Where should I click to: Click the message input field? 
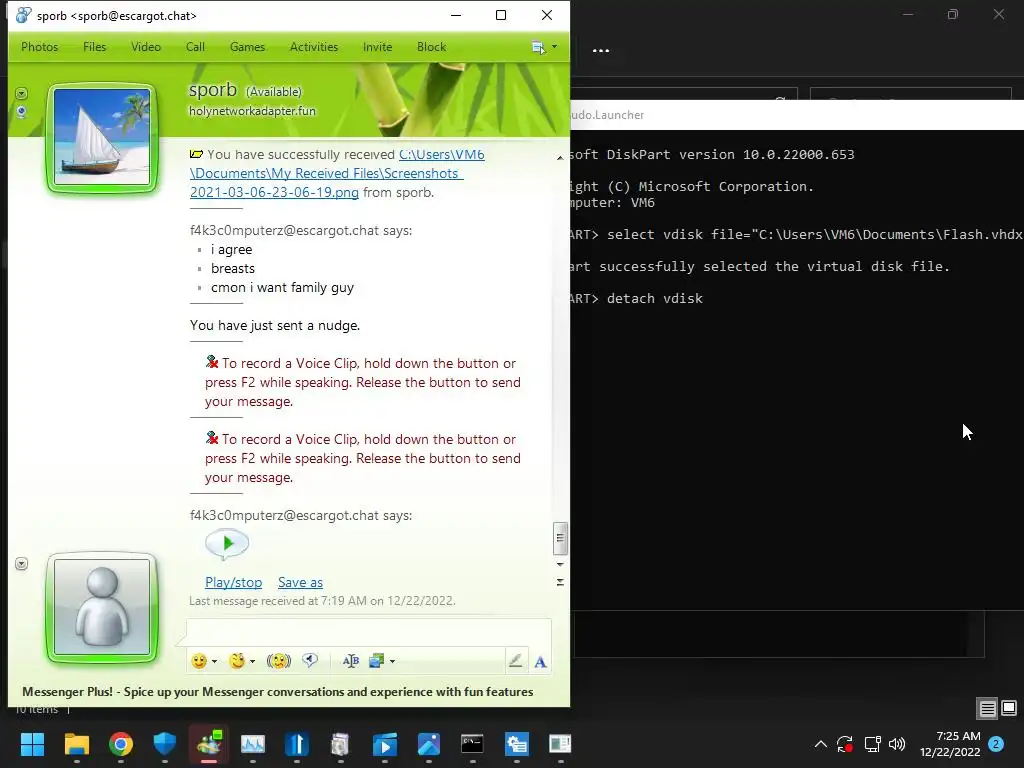pos(369,632)
